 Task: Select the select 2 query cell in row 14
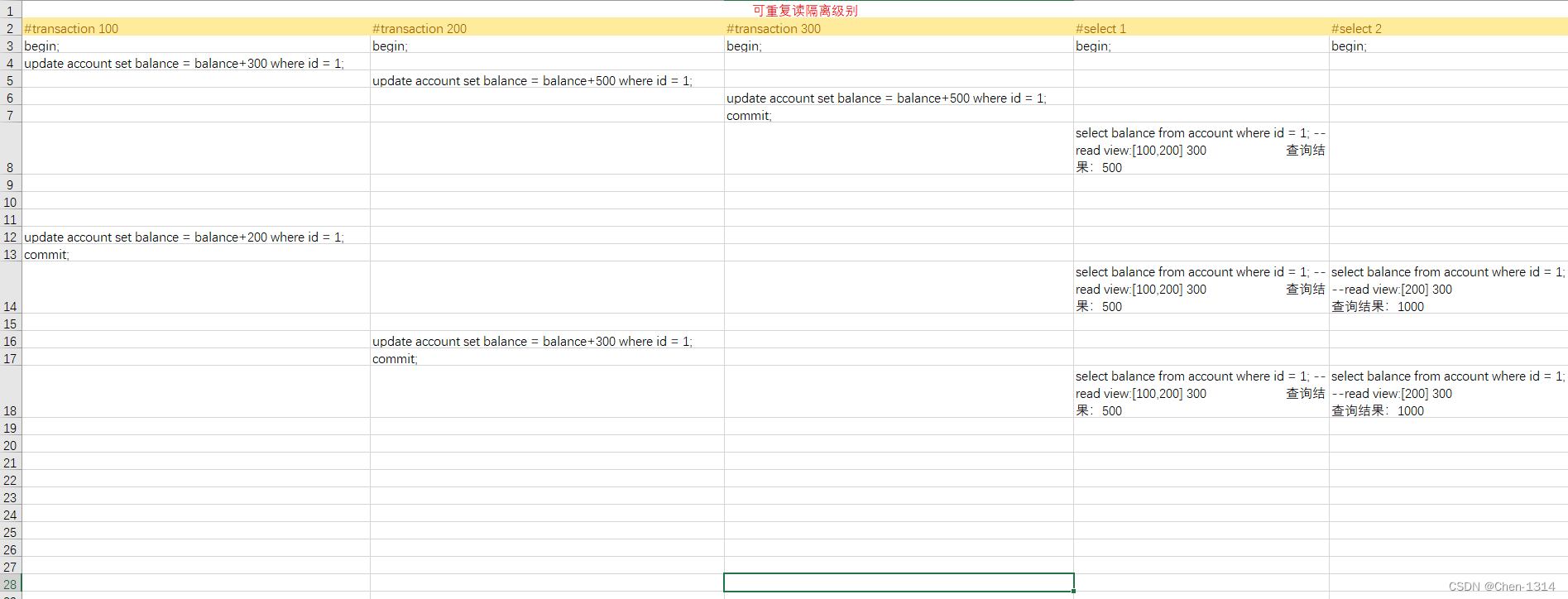tap(1448, 288)
